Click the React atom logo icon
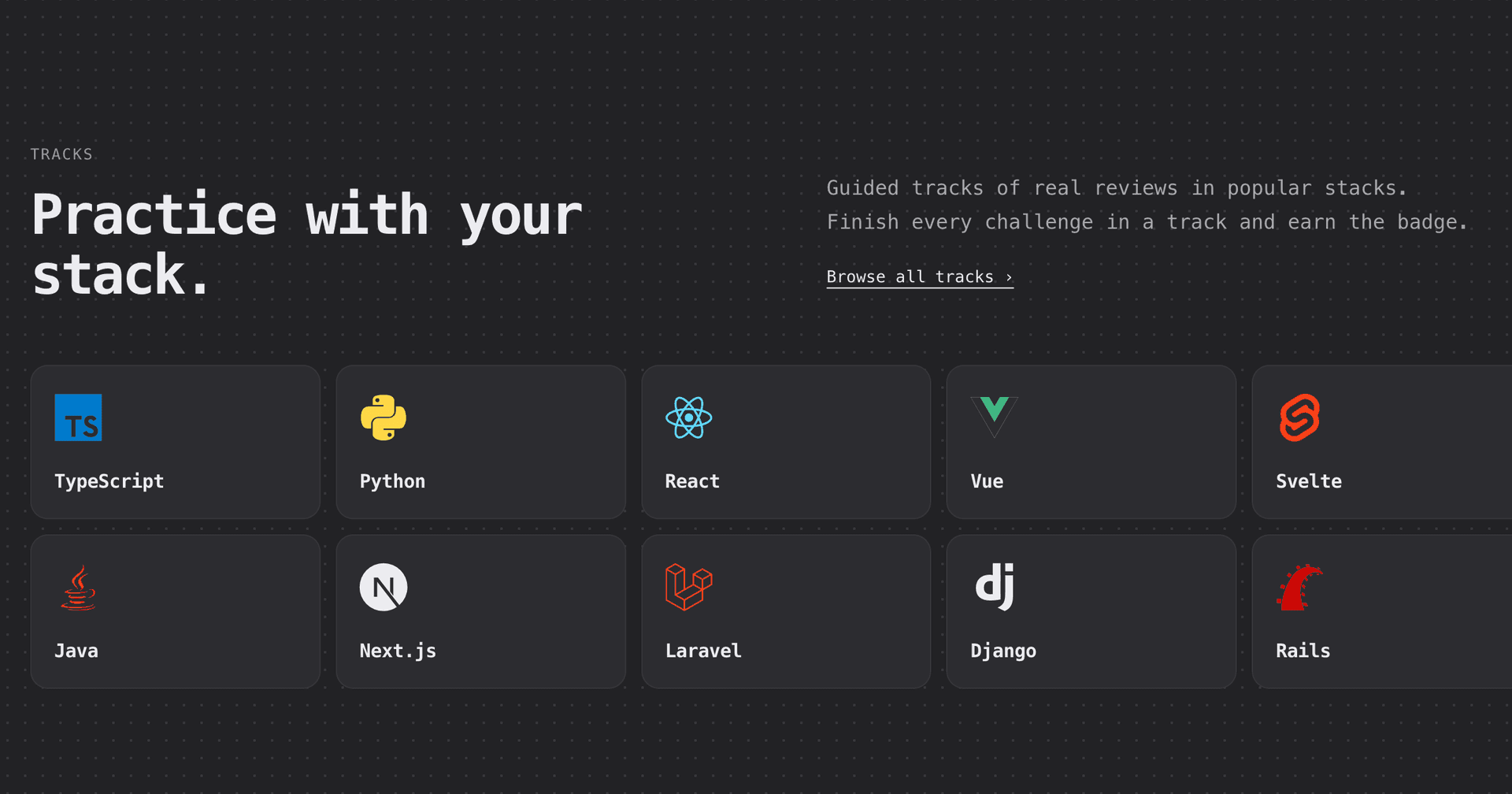Screen dimensions: 1512x794 click(x=689, y=417)
